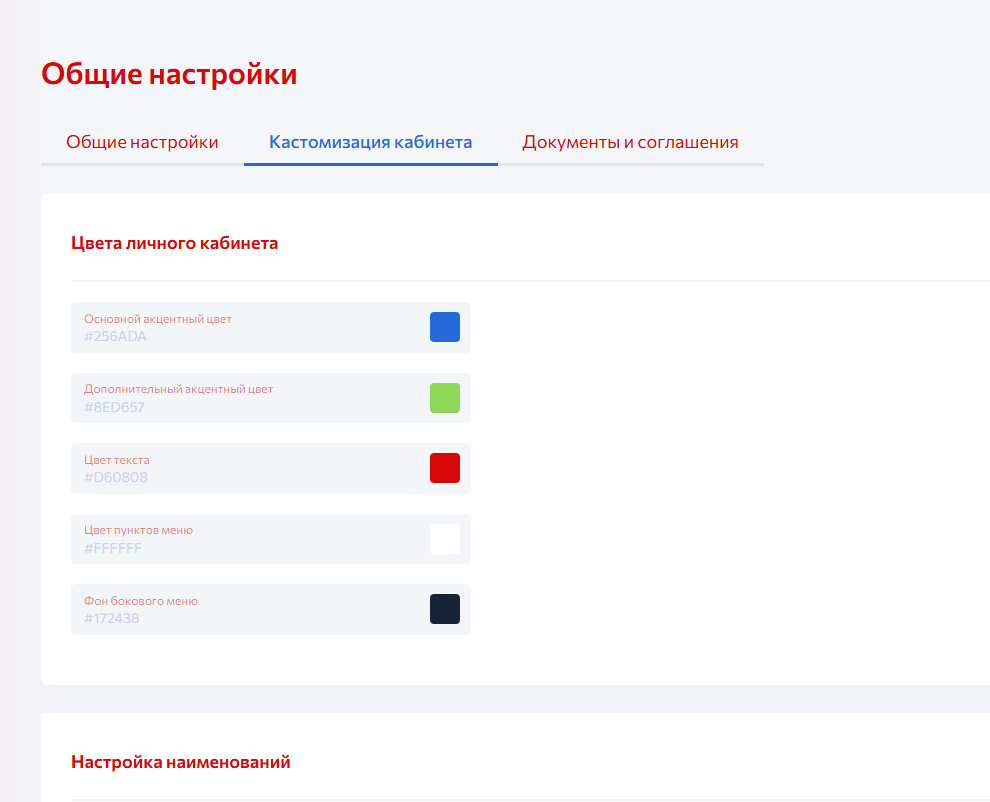The width and height of the screenshot is (990, 802).
Task: Click the Дополнительный акцентный цвет label
Action: [x=178, y=389]
